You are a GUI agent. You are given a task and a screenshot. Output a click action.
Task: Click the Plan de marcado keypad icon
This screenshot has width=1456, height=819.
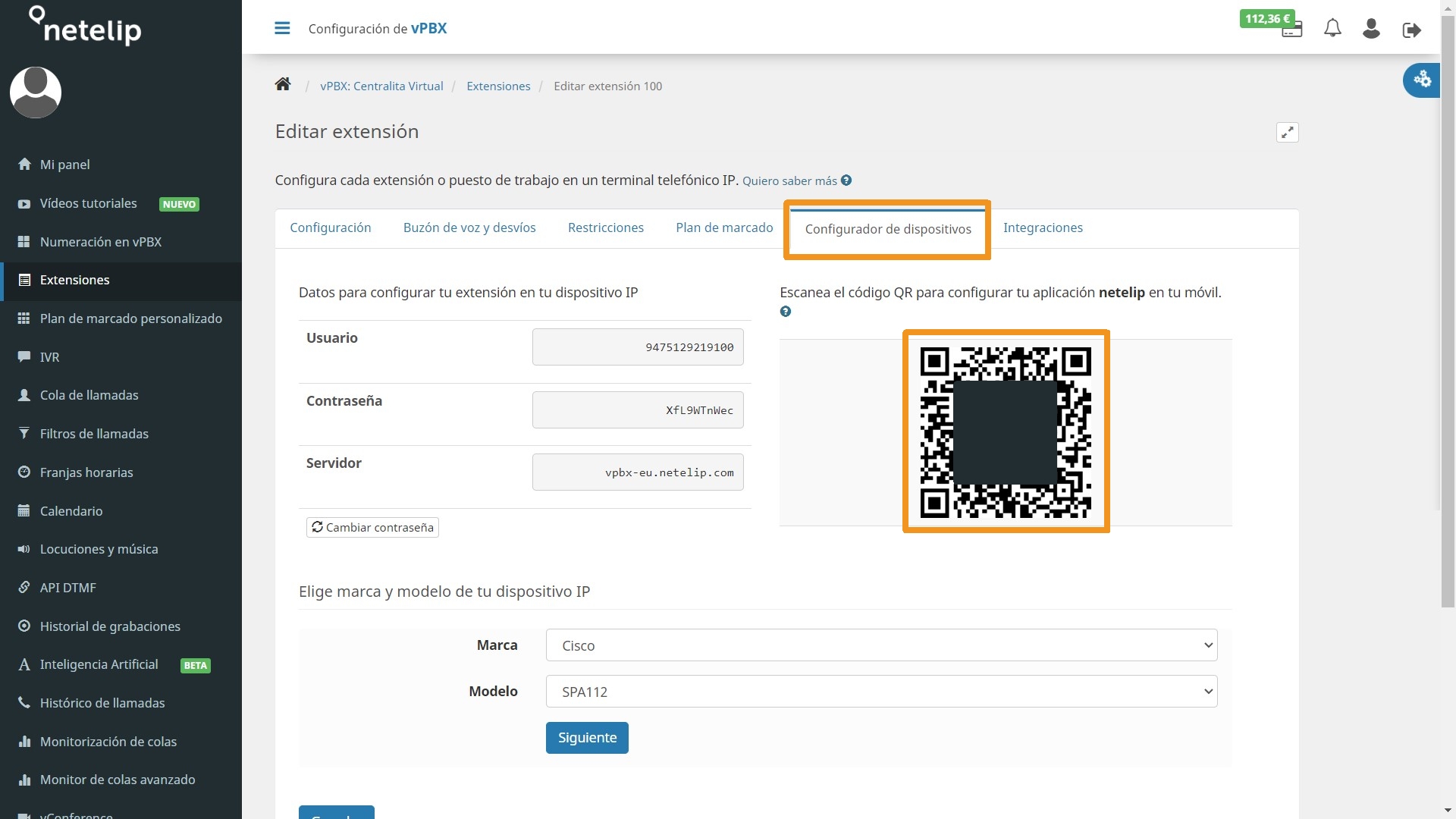coord(24,318)
